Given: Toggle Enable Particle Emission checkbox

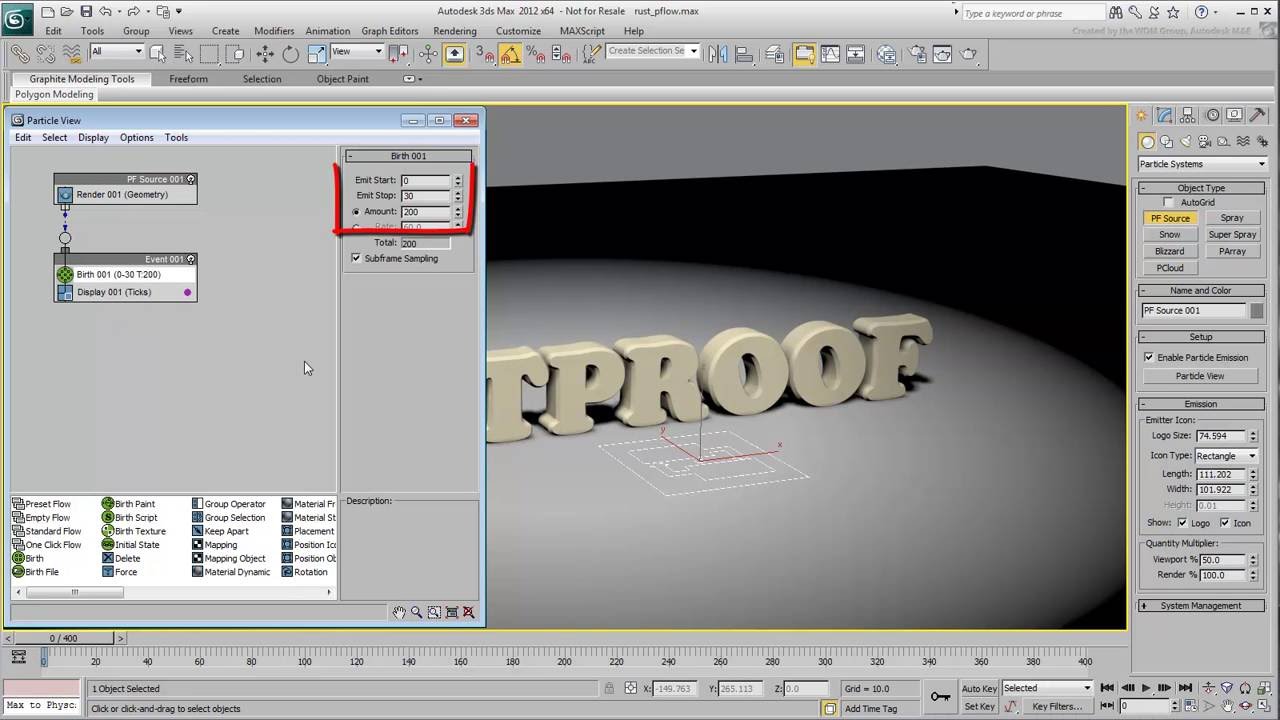Looking at the screenshot, I should click(1149, 357).
